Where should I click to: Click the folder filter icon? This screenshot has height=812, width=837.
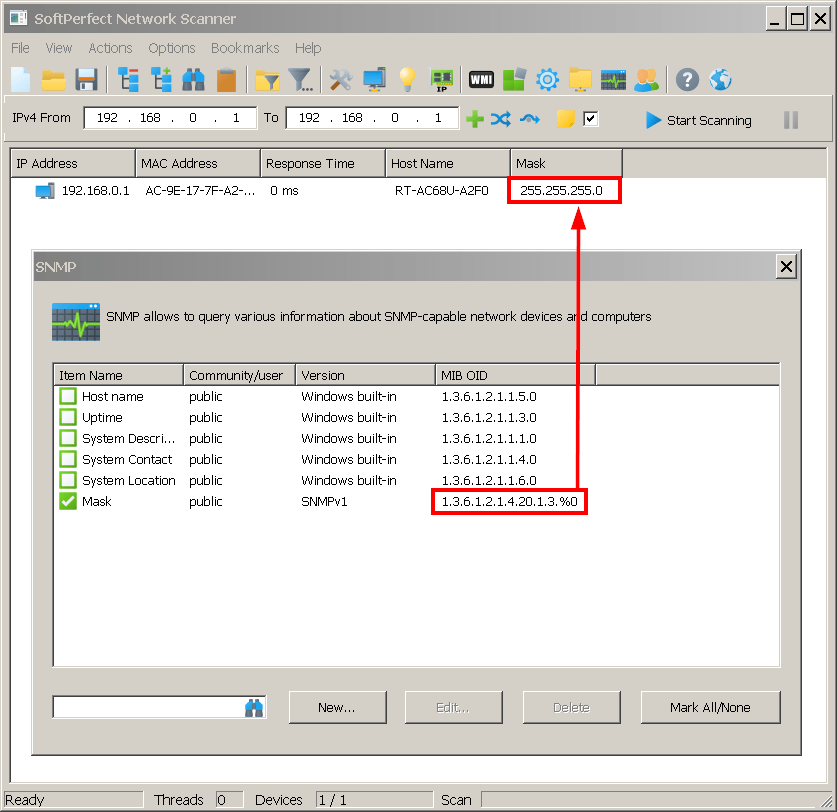267,80
